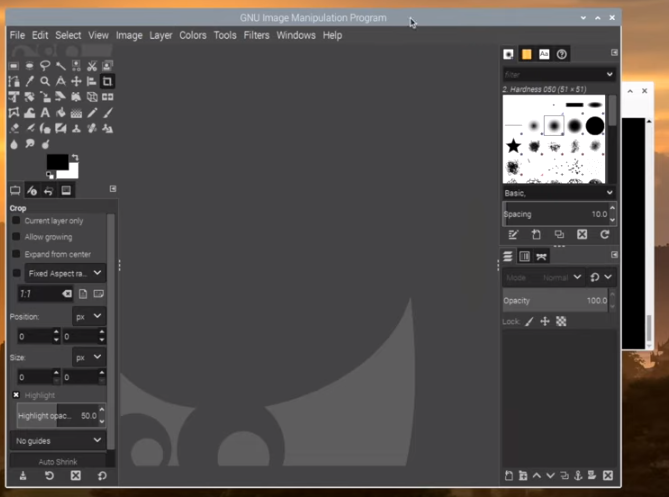Open the Position unit px dropdown
Image resolution: width=669 pixels, height=497 pixels.
[x=89, y=317]
